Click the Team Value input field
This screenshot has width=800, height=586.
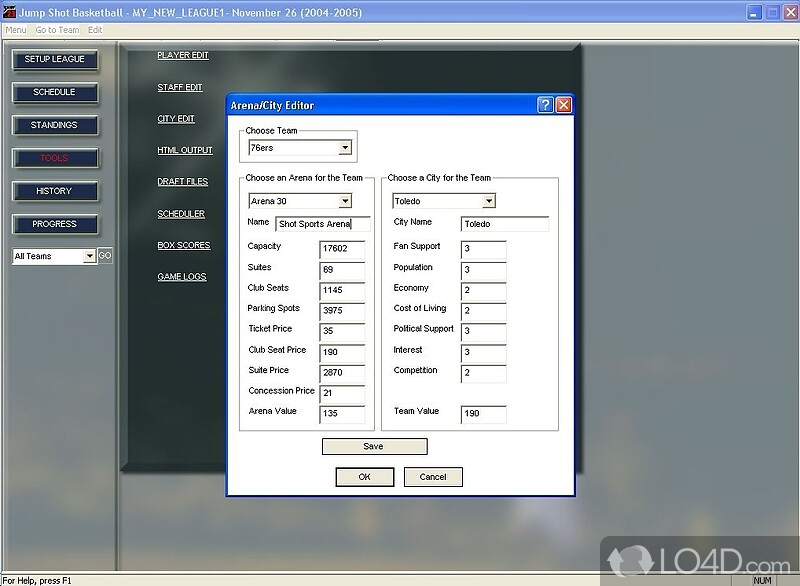pyautogui.click(x=483, y=414)
